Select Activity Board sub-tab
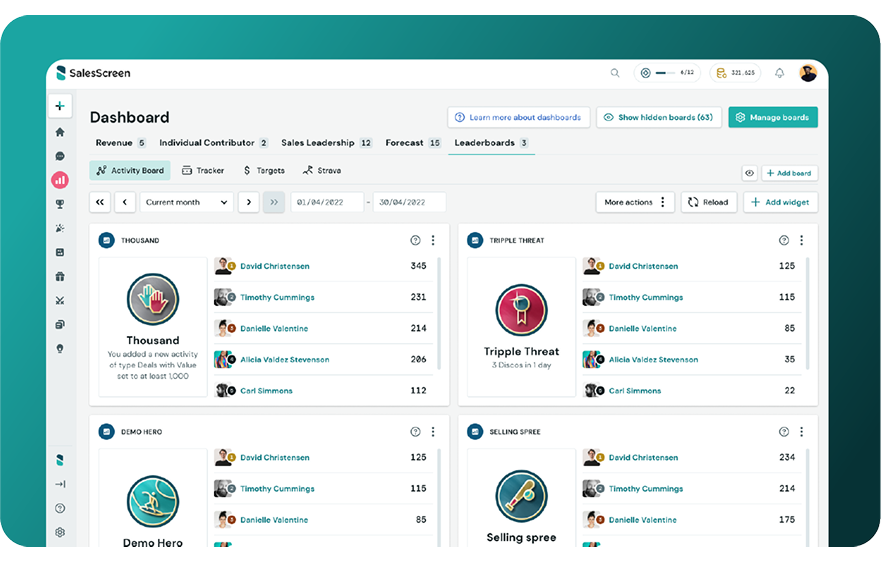This screenshot has height=562, width=881. coord(130,170)
